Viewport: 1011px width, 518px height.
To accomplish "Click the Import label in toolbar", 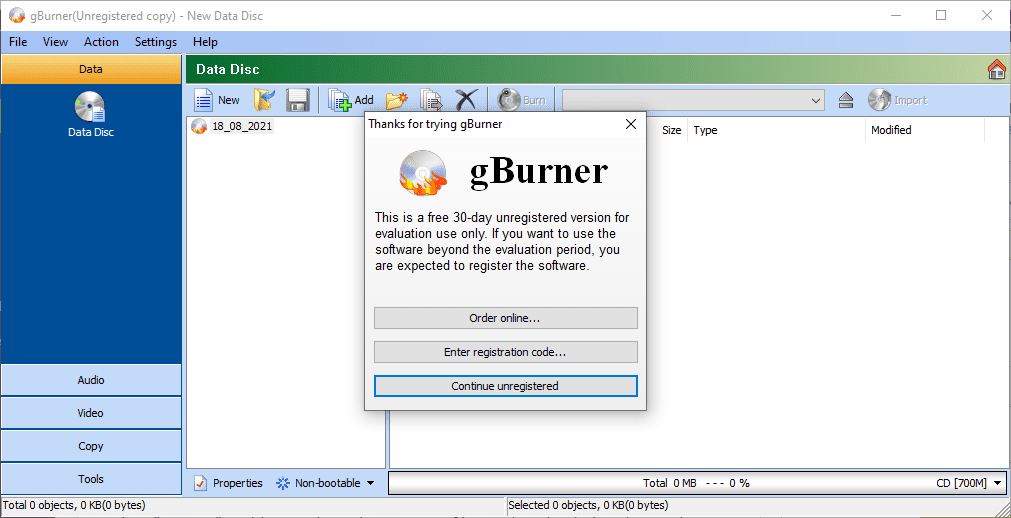I will pyautogui.click(x=910, y=100).
